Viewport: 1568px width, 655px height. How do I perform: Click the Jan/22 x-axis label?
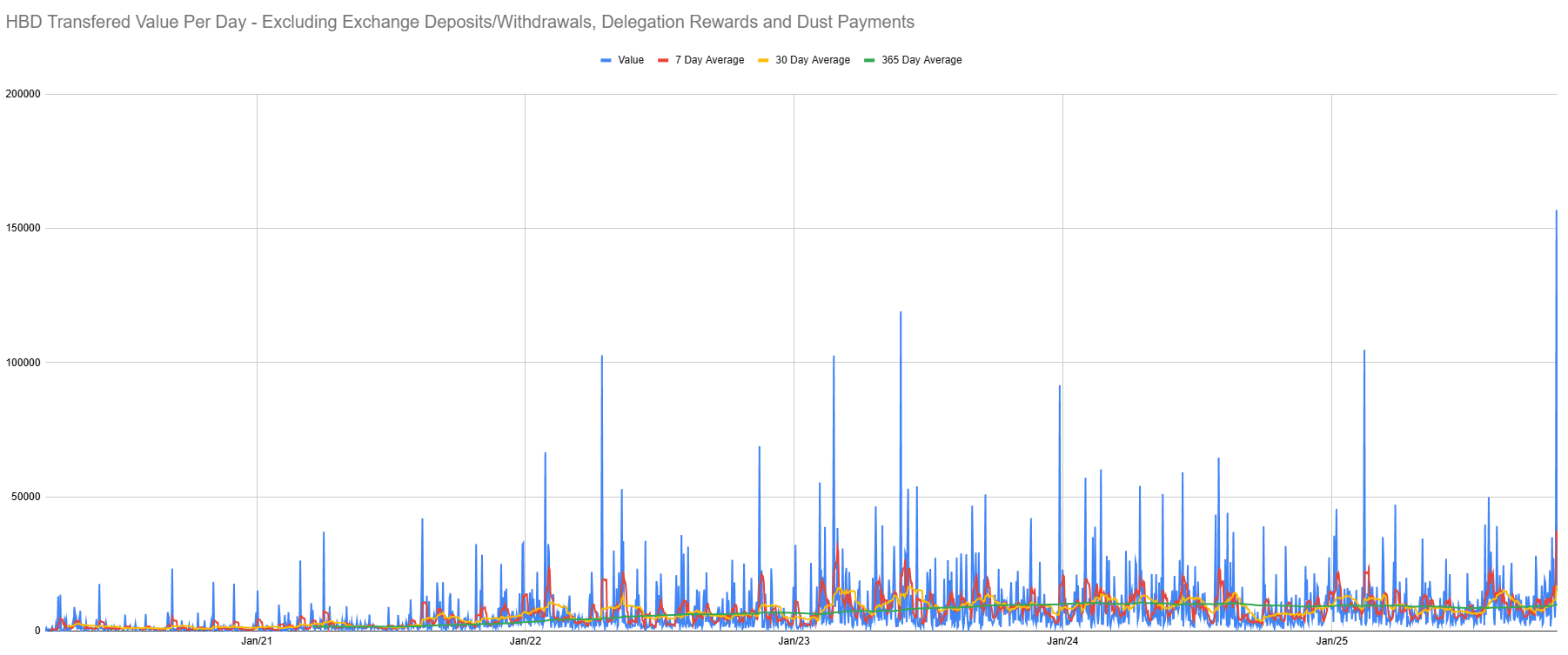525,641
